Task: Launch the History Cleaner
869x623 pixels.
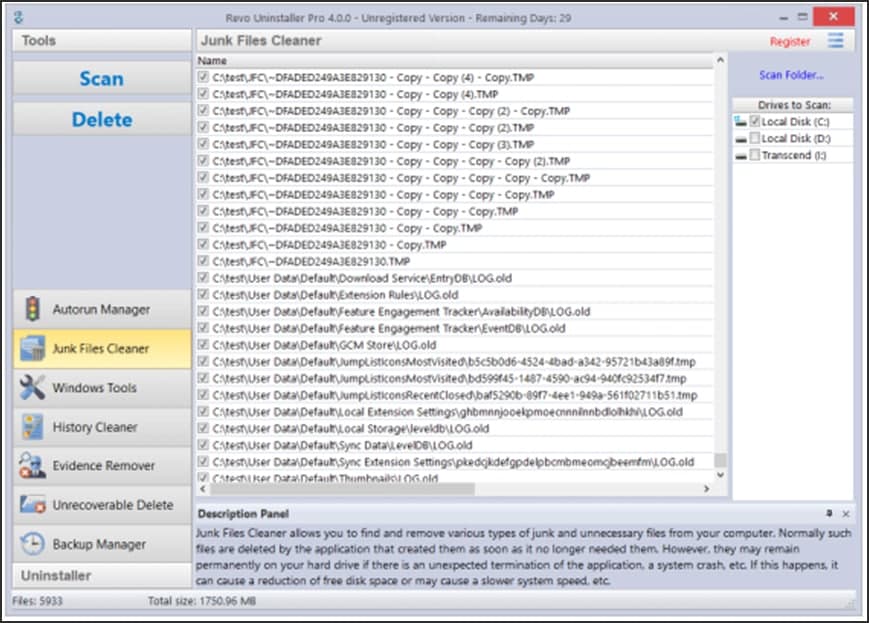Action: coord(100,427)
